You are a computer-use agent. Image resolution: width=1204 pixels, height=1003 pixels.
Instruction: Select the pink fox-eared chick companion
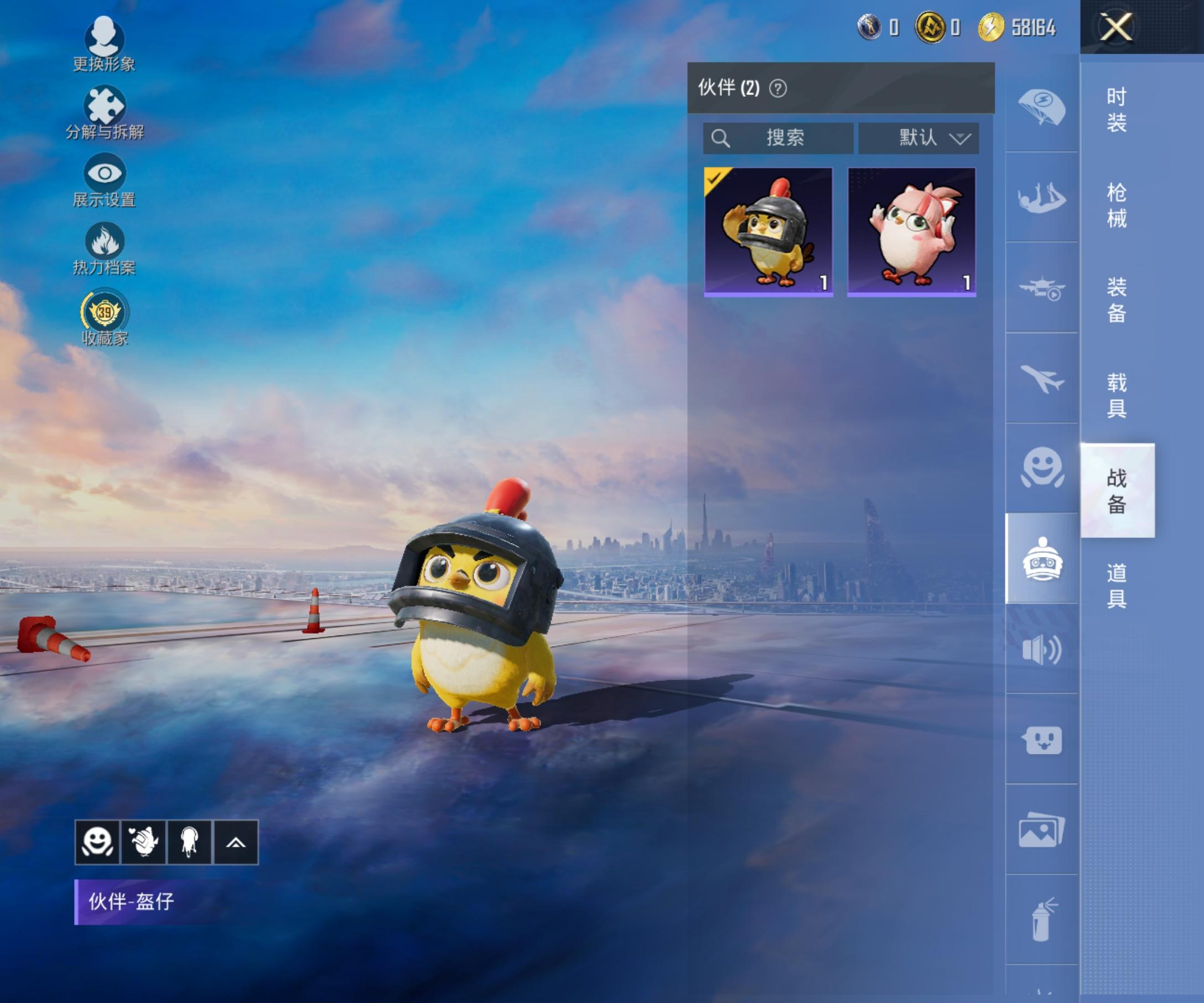pyautogui.click(x=912, y=232)
